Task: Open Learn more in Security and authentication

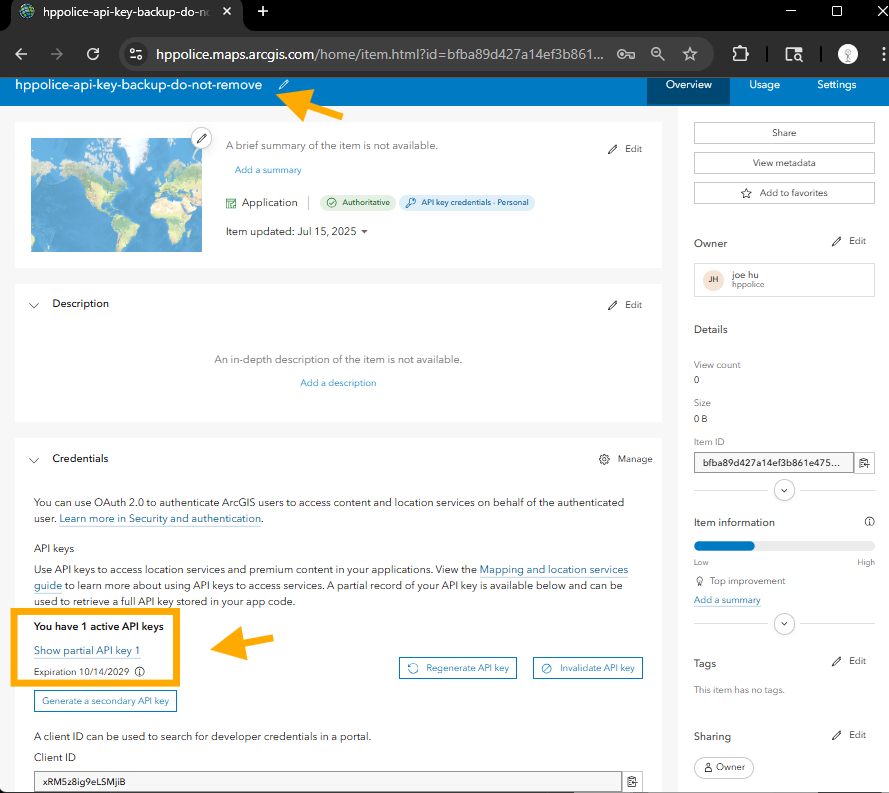Action: 160,519
